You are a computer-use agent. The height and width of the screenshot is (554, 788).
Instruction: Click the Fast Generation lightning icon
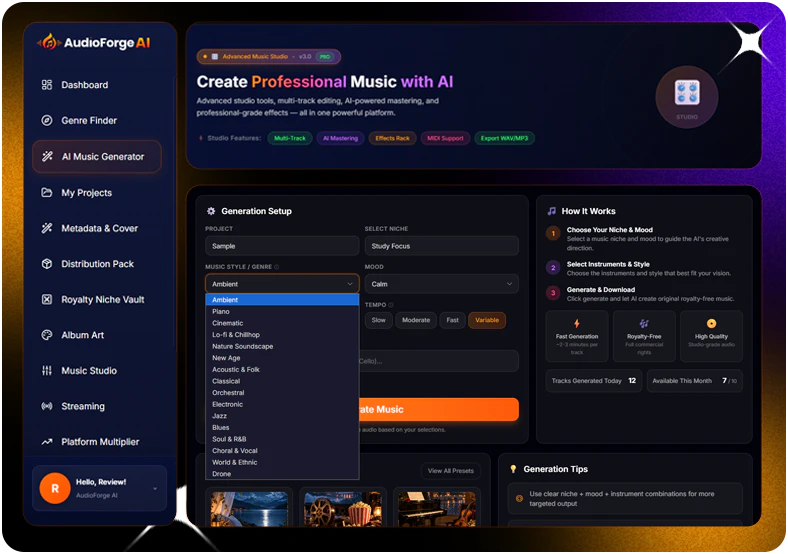coord(576,323)
